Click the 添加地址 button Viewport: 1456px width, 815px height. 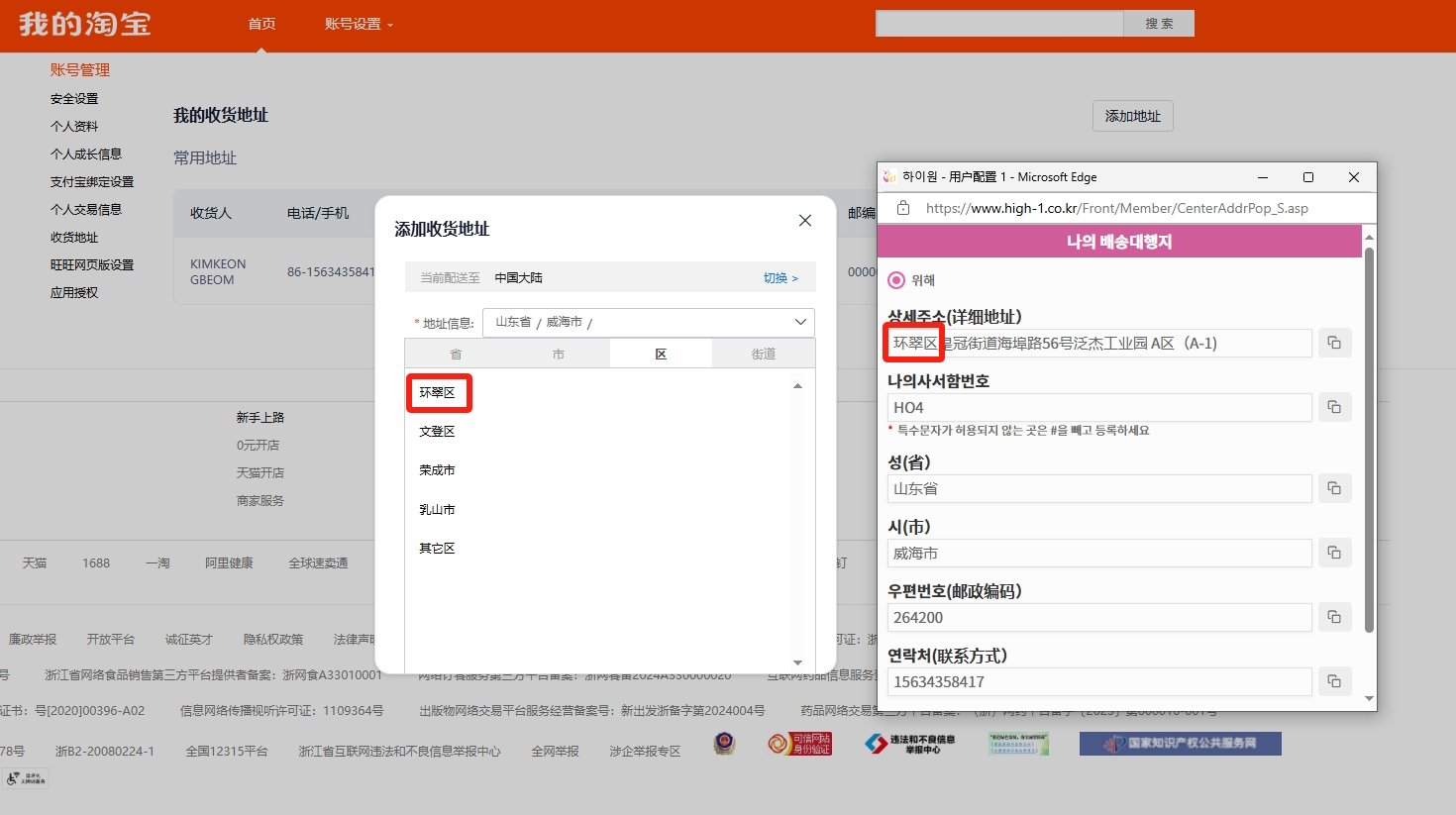(1132, 116)
